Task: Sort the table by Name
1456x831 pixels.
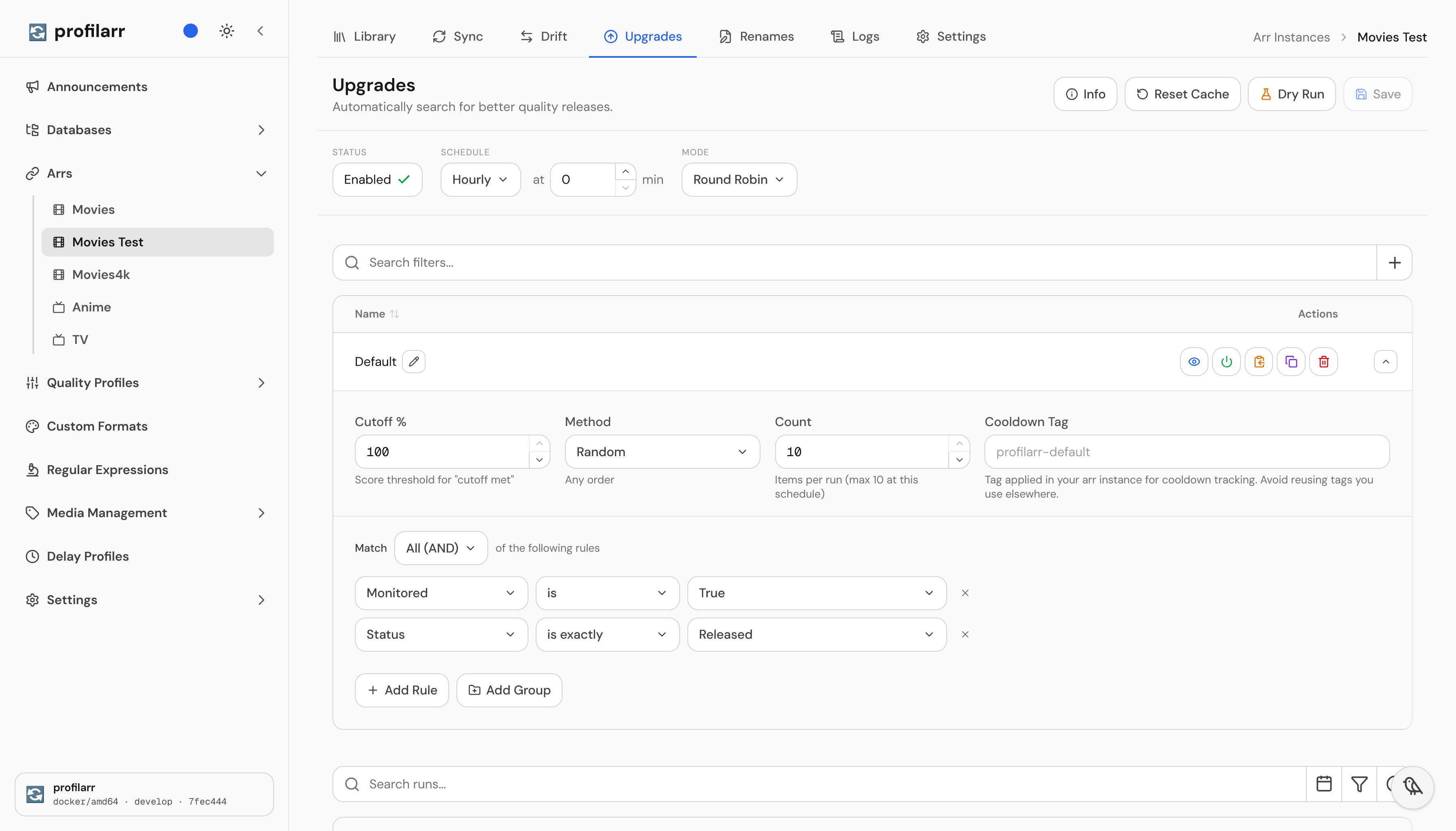Action: tap(376, 314)
